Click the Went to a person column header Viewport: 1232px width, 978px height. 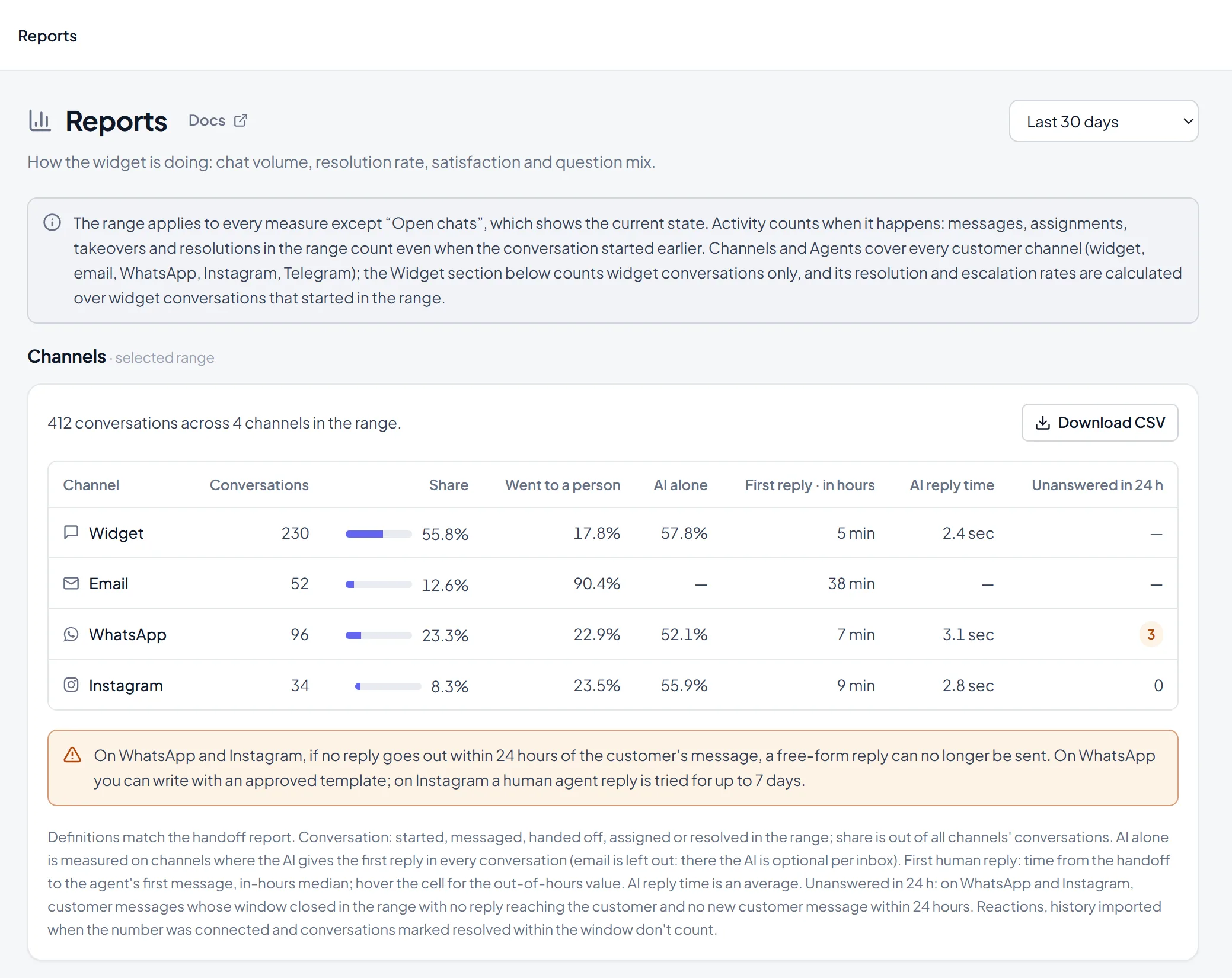click(563, 485)
